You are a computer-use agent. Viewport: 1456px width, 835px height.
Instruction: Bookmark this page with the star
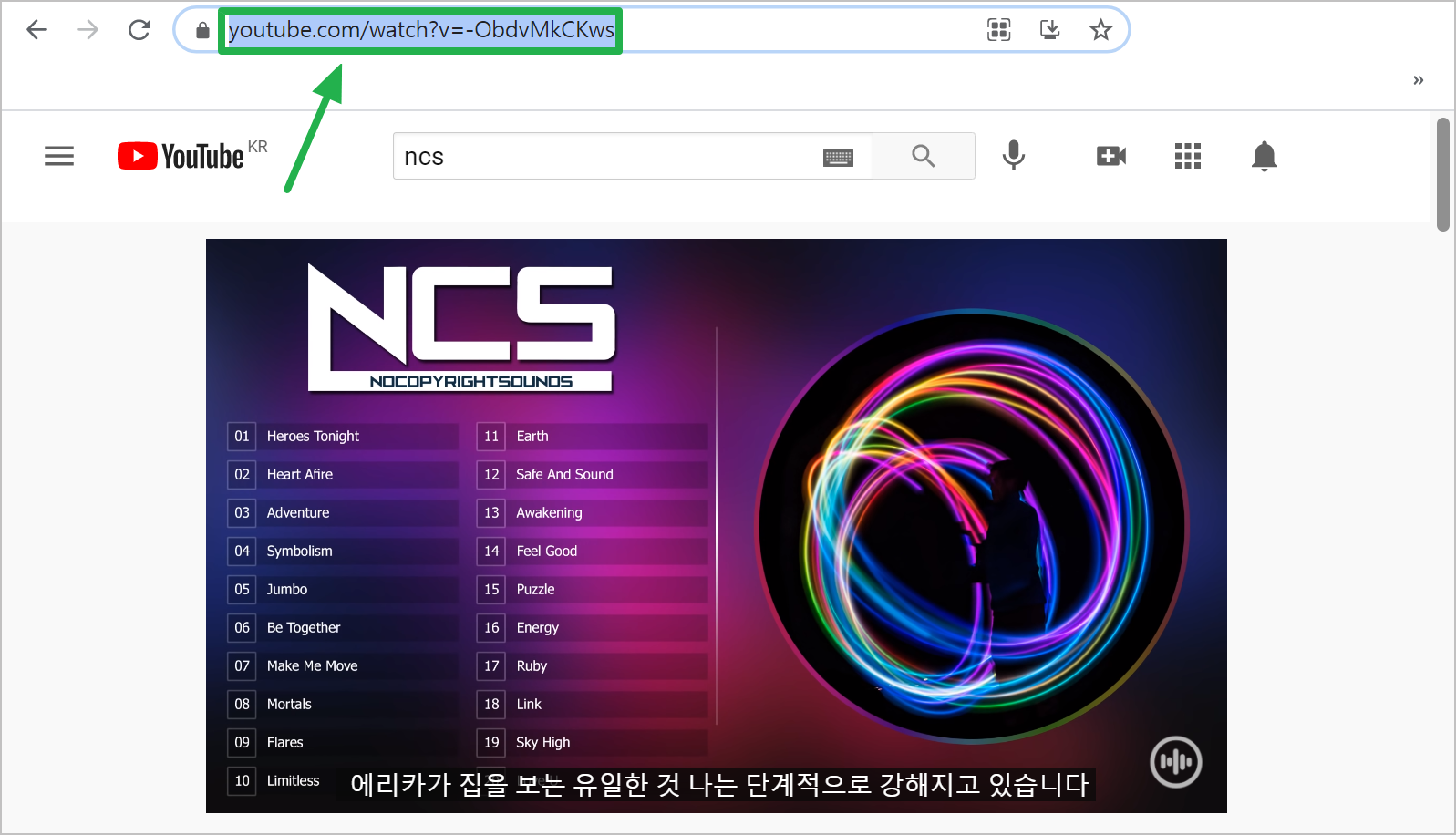pos(1101,30)
